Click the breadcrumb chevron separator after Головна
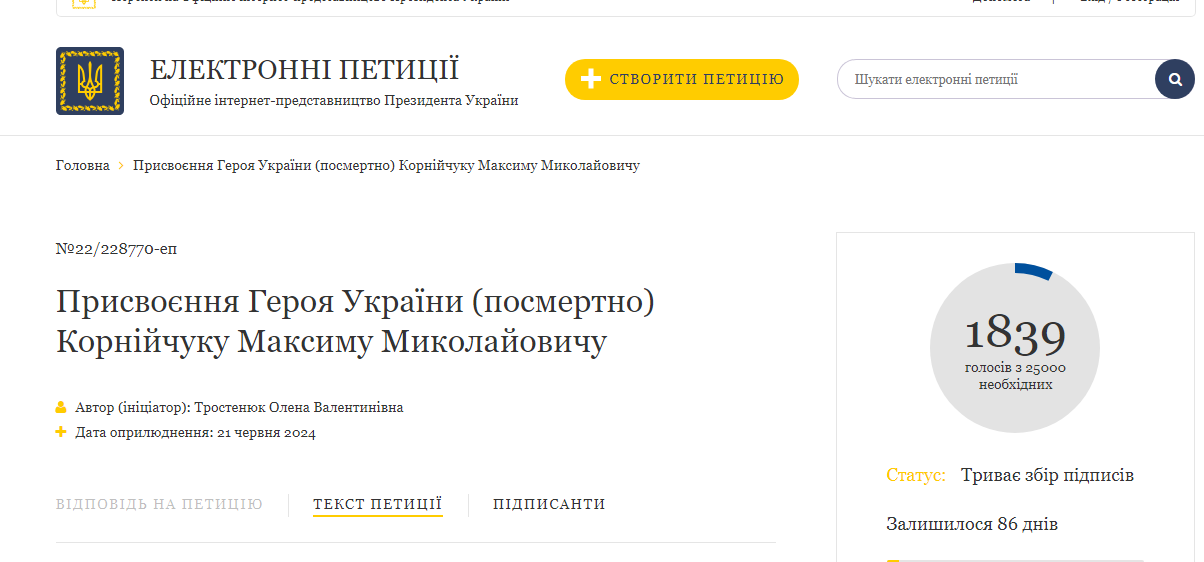The width and height of the screenshot is (1204, 562). click(x=121, y=166)
